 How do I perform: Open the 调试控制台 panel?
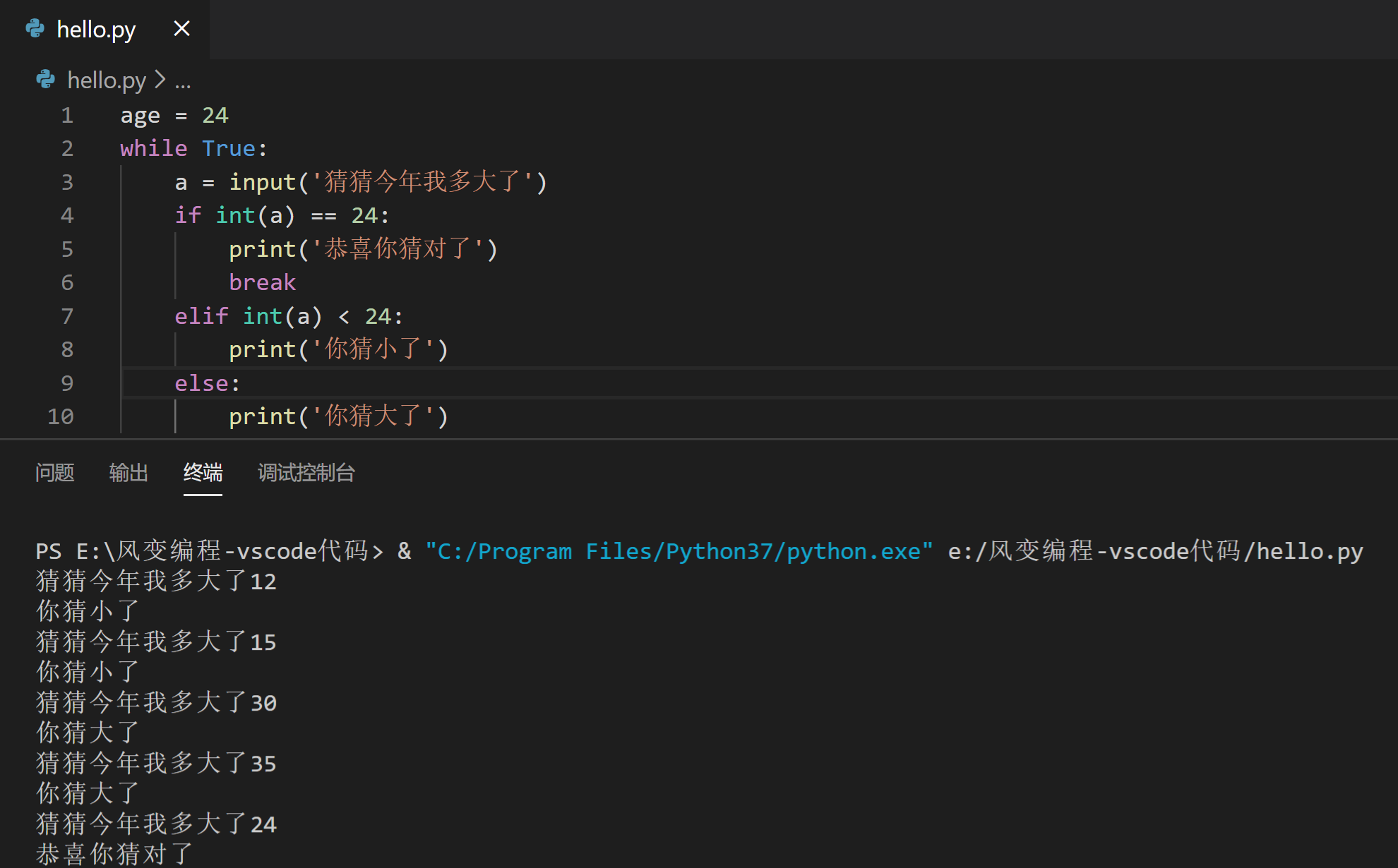point(306,474)
